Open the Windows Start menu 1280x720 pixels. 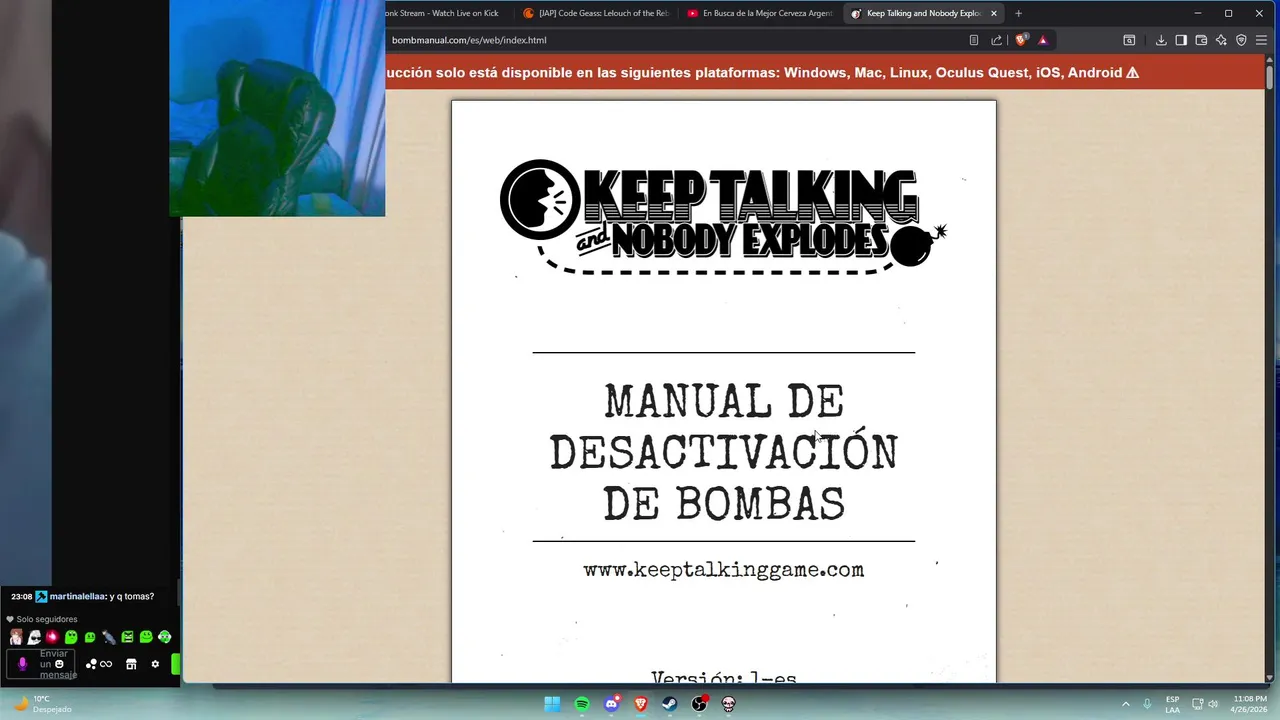[552, 704]
